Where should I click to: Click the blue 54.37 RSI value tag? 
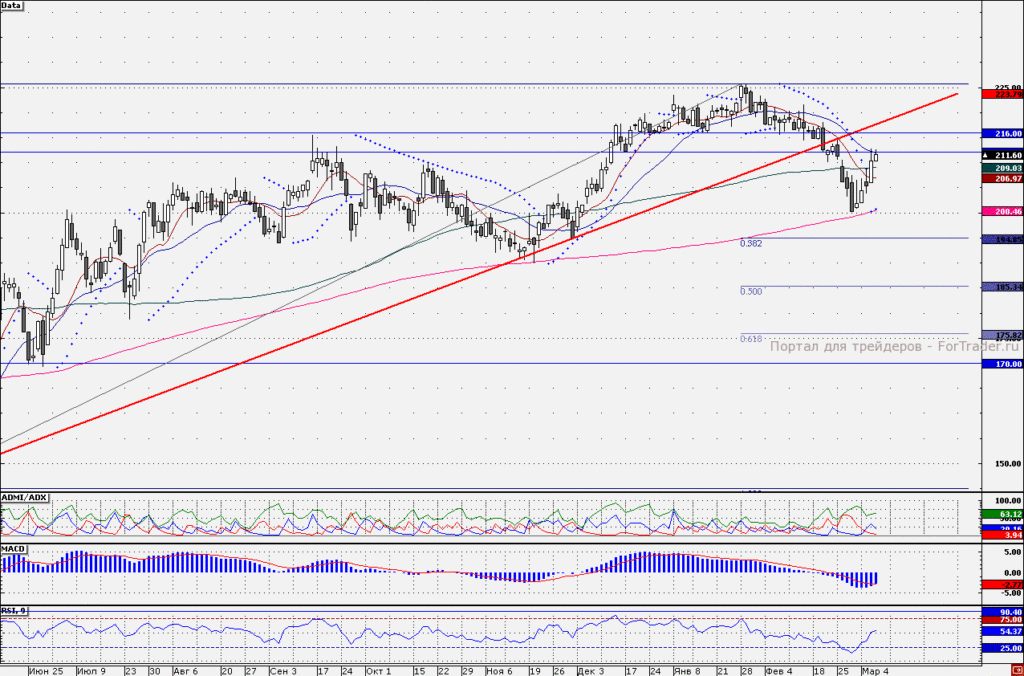pos(1002,632)
